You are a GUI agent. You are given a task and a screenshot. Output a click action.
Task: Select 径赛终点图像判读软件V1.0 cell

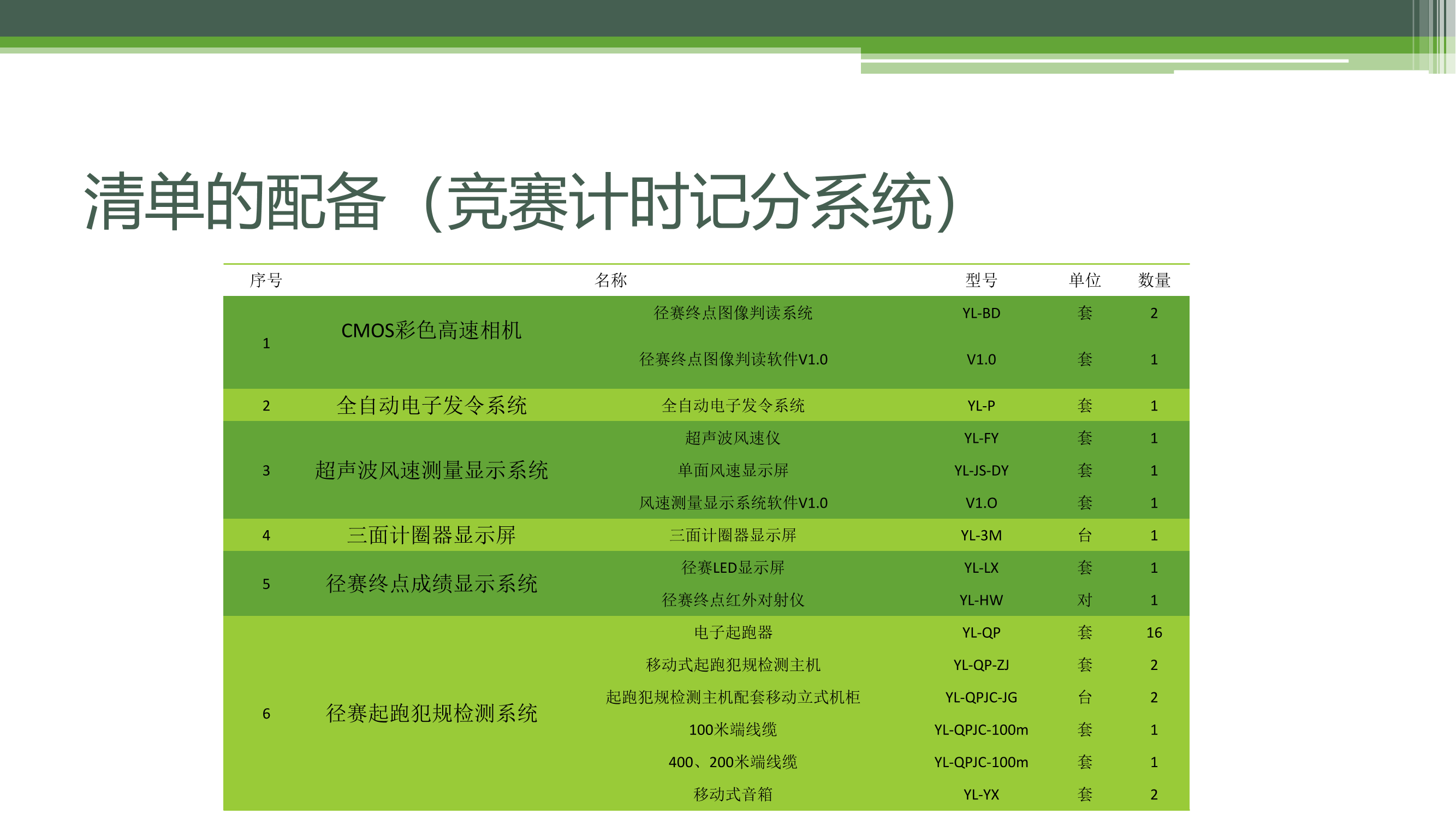[733, 359]
